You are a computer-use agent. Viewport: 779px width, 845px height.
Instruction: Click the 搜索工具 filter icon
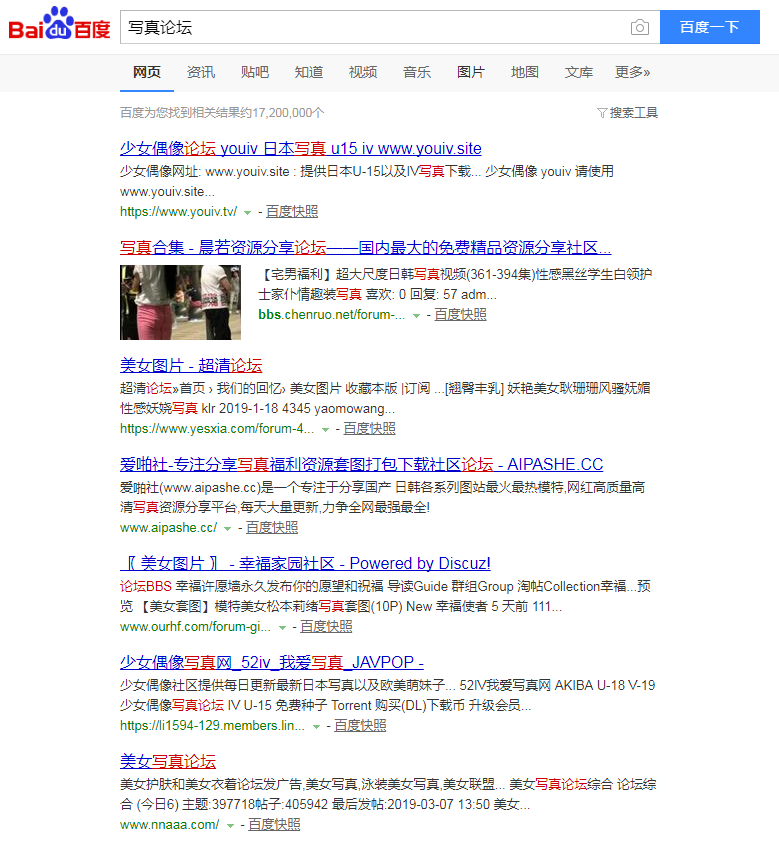click(602, 113)
